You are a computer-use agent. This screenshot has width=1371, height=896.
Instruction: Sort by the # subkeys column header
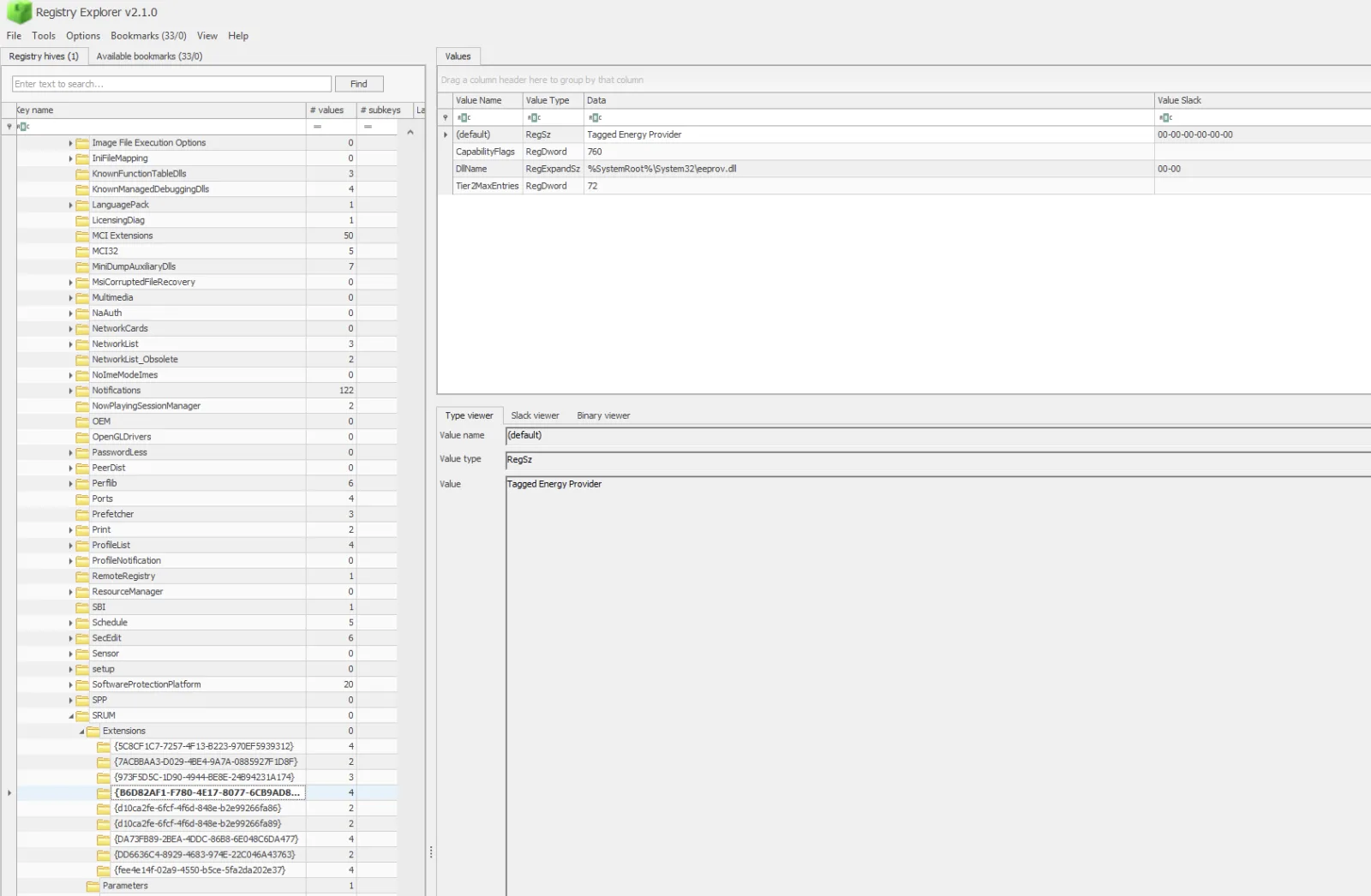click(385, 111)
